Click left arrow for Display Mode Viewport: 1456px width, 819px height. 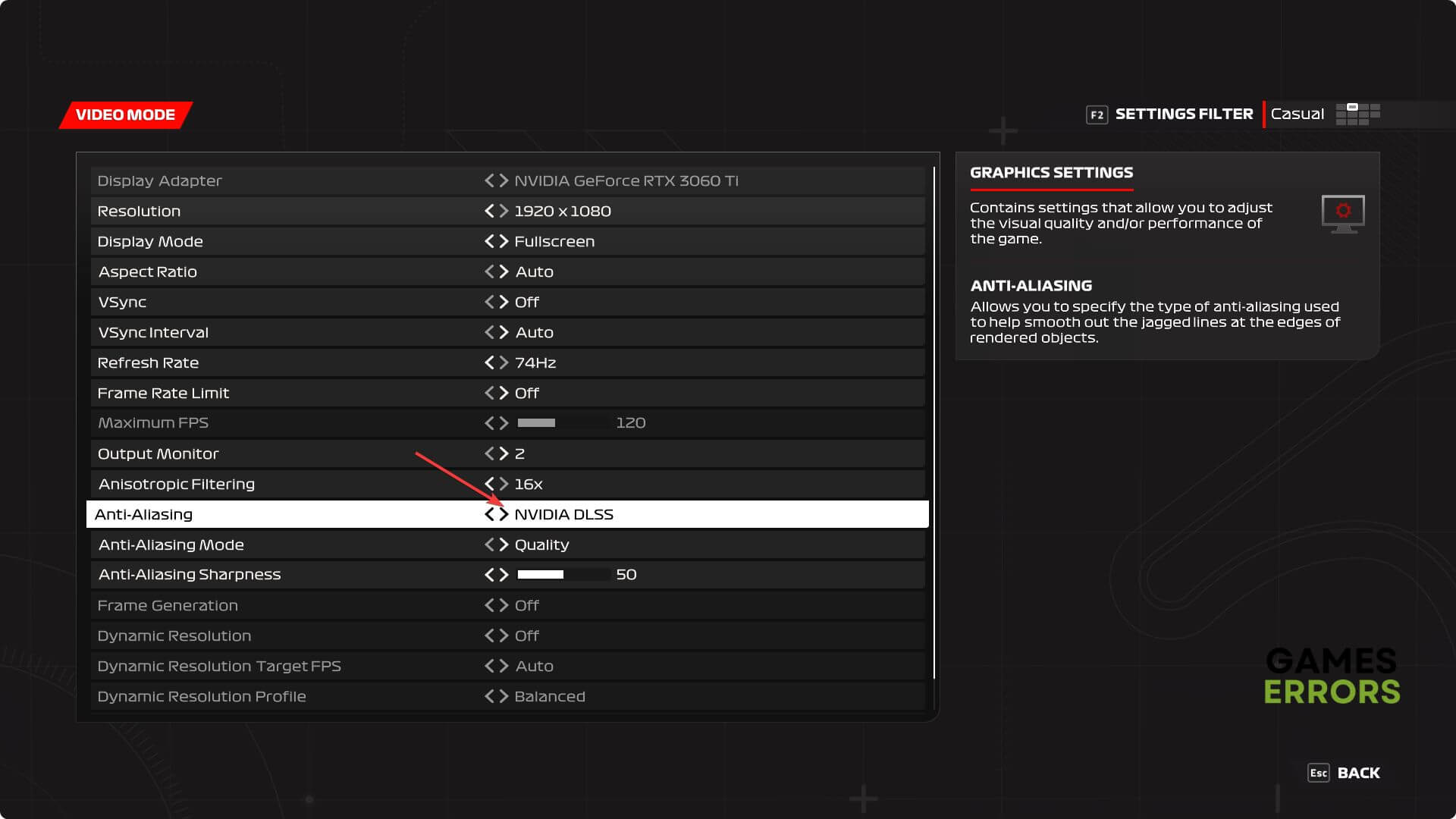tap(489, 241)
